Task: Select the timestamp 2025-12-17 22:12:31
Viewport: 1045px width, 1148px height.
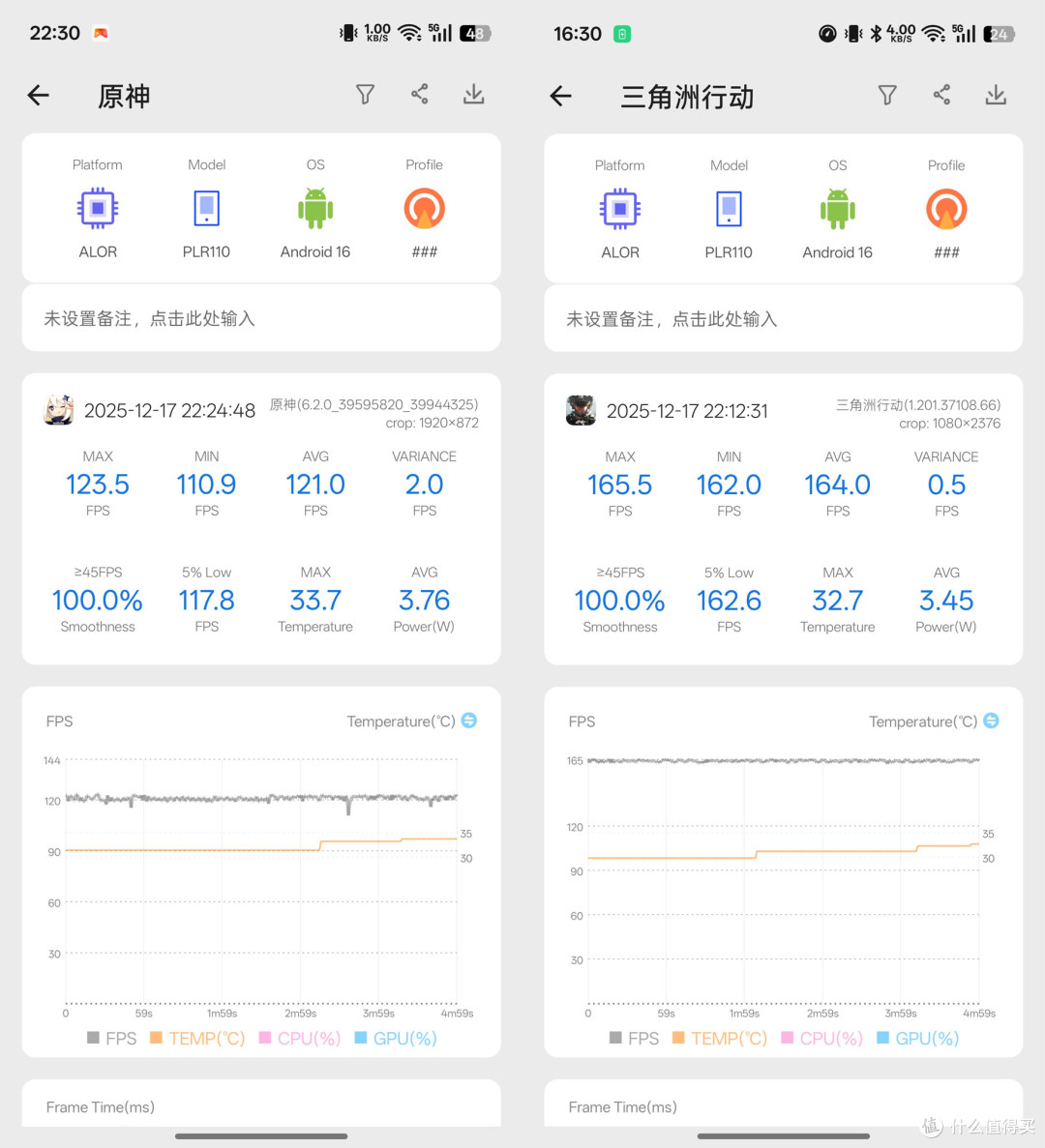Action: (x=687, y=411)
